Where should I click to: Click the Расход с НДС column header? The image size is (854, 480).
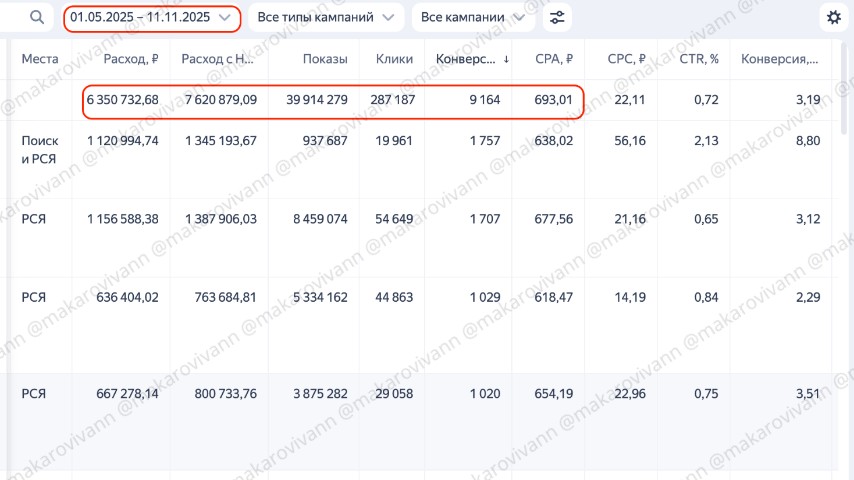[218, 59]
